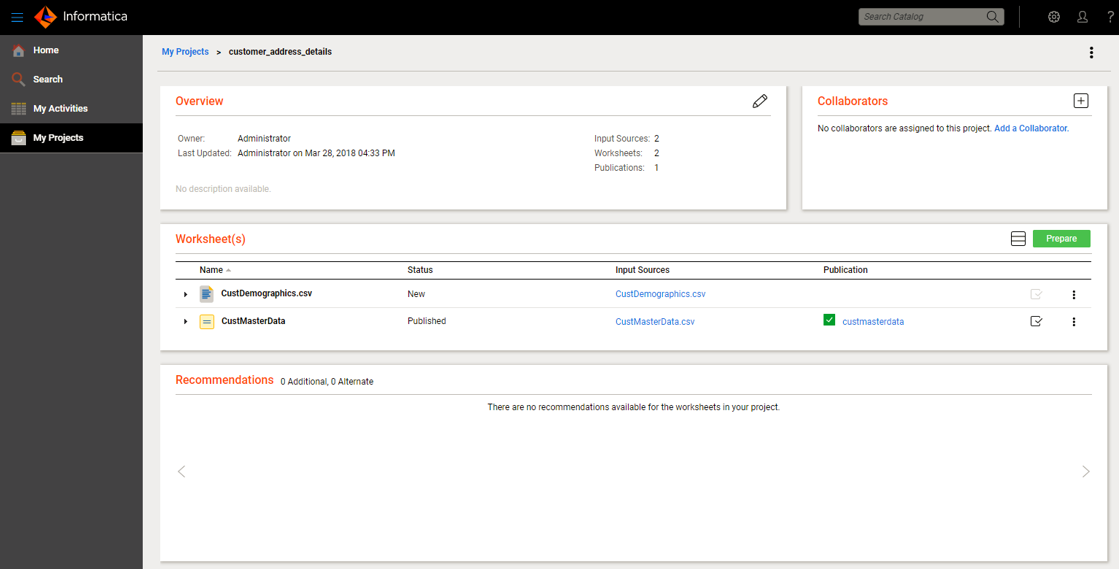The height and width of the screenshot is (569, 1120).
Task: Sort worksheets by Name column arrow
Action: [x=229, y=271]
